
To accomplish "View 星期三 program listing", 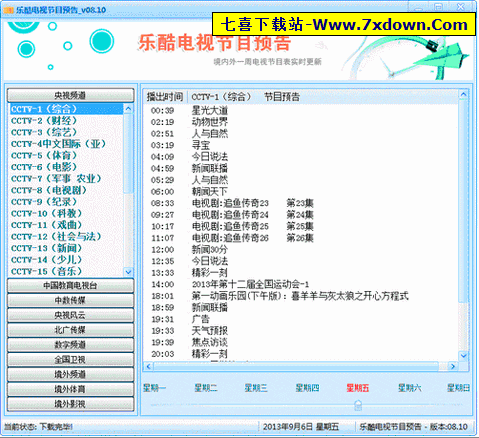I will (256, 388).
